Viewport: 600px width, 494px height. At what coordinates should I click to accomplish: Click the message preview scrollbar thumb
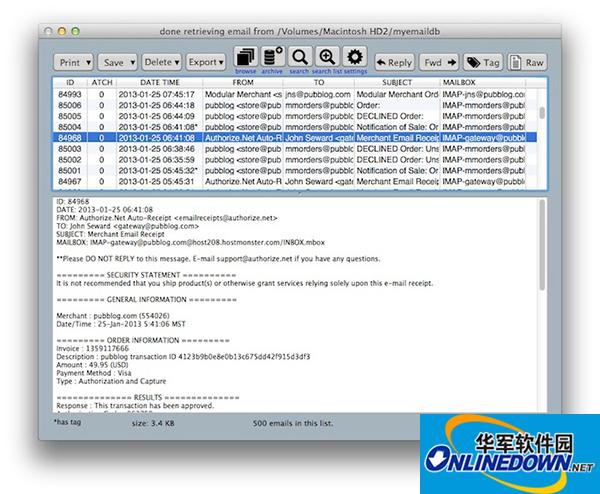coord(542,245)
